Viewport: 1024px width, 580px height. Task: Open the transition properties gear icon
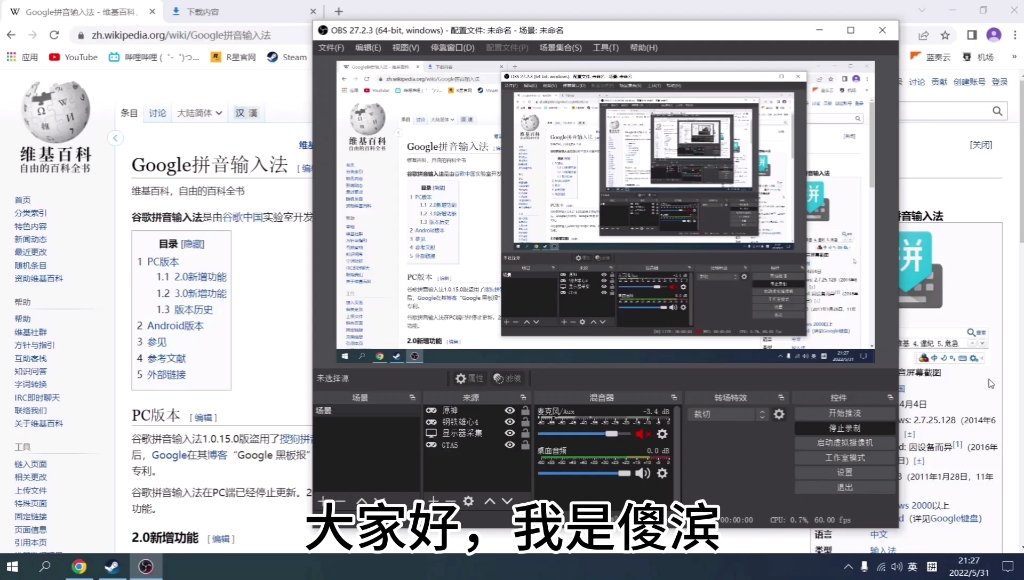[x=779, y=414]
